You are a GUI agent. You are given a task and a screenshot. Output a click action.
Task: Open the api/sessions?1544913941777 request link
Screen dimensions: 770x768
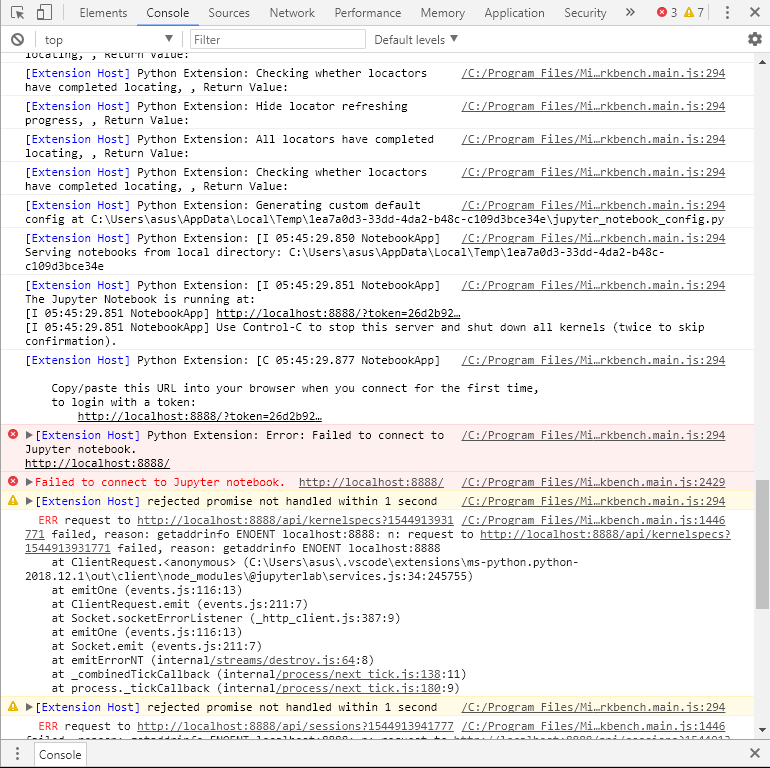295,726
